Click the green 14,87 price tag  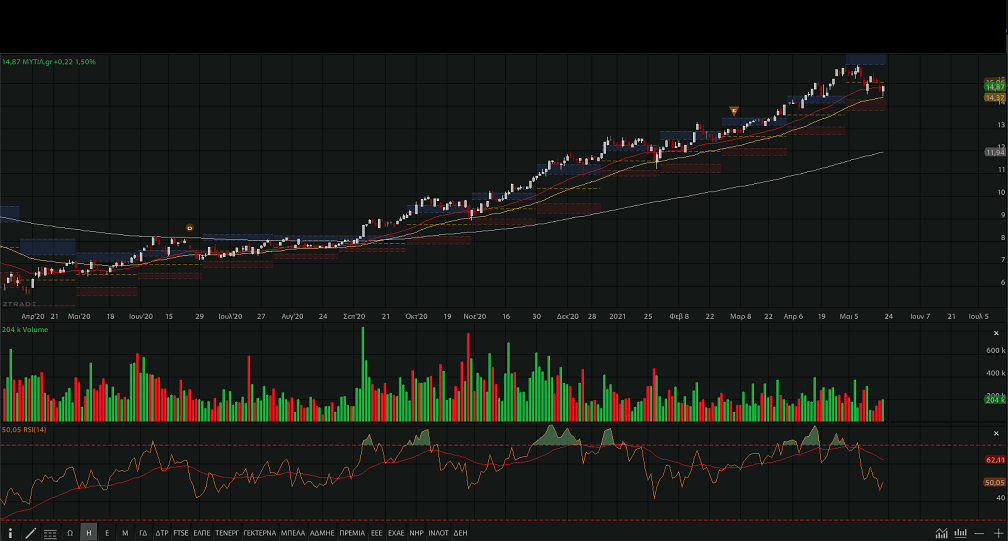click(x=994, y=86)
